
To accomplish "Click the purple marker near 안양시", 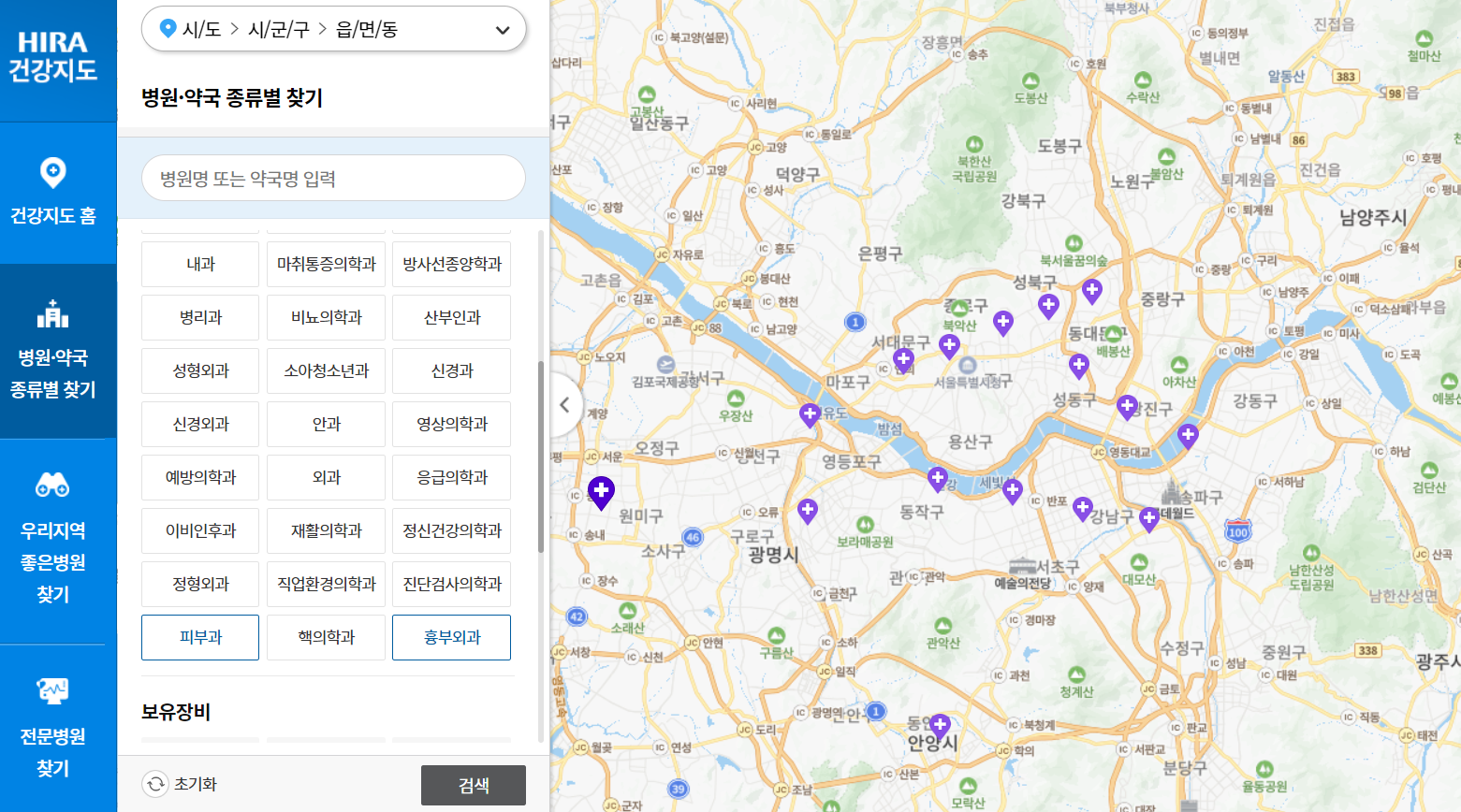I will pos(940,723).
